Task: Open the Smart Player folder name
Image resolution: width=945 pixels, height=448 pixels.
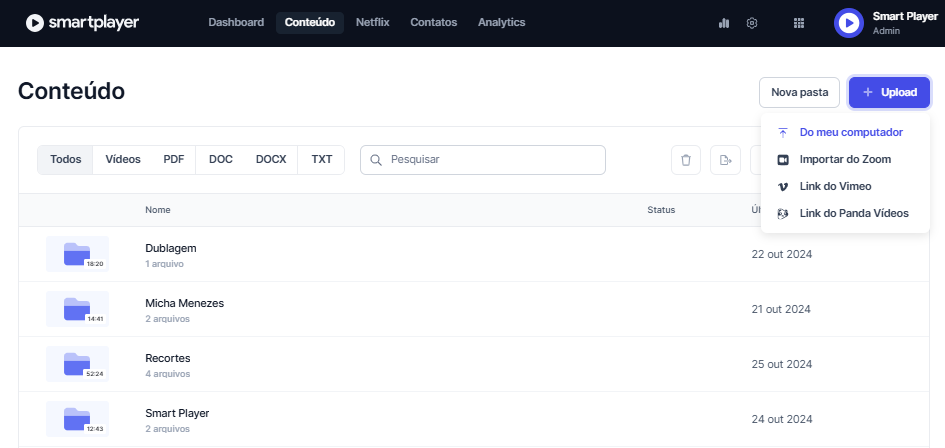Action: (177, 413)
